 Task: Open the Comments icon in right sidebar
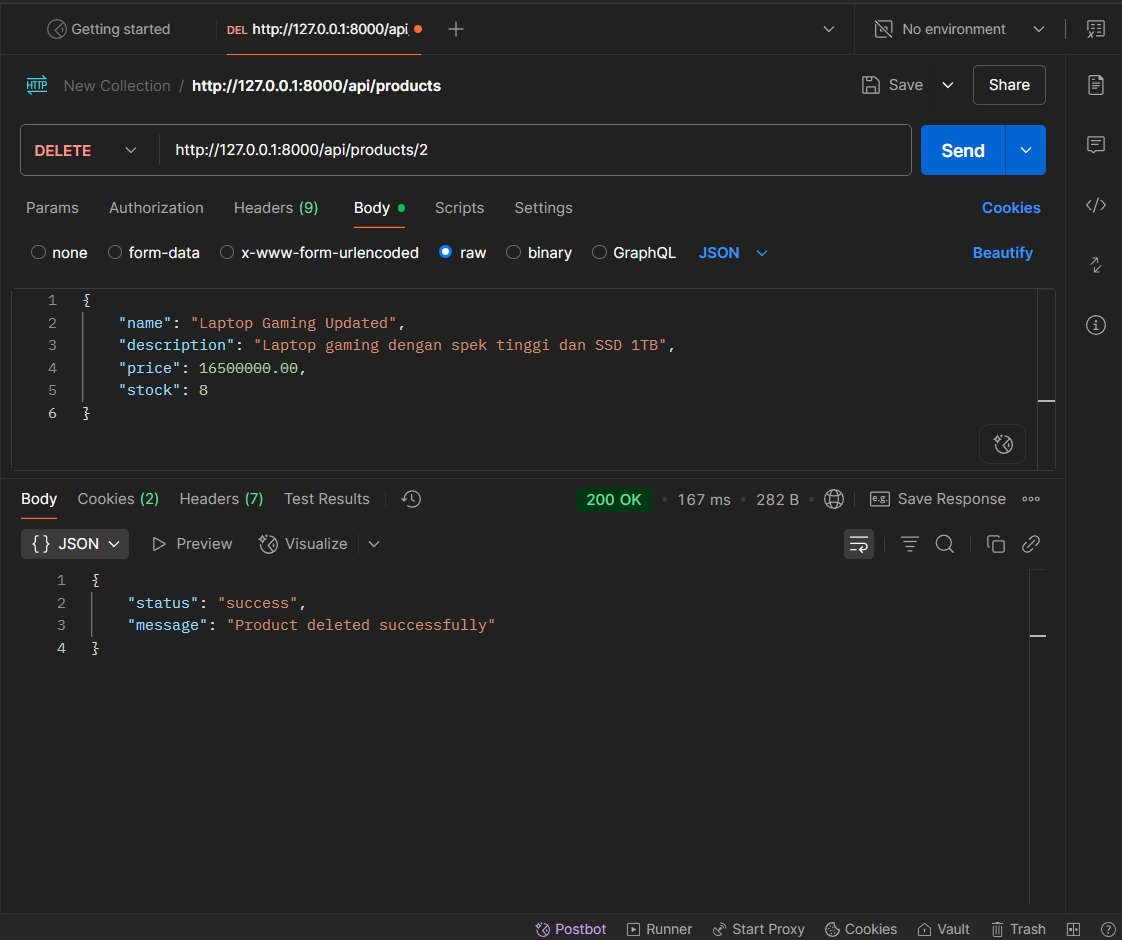click(1096, 145)
